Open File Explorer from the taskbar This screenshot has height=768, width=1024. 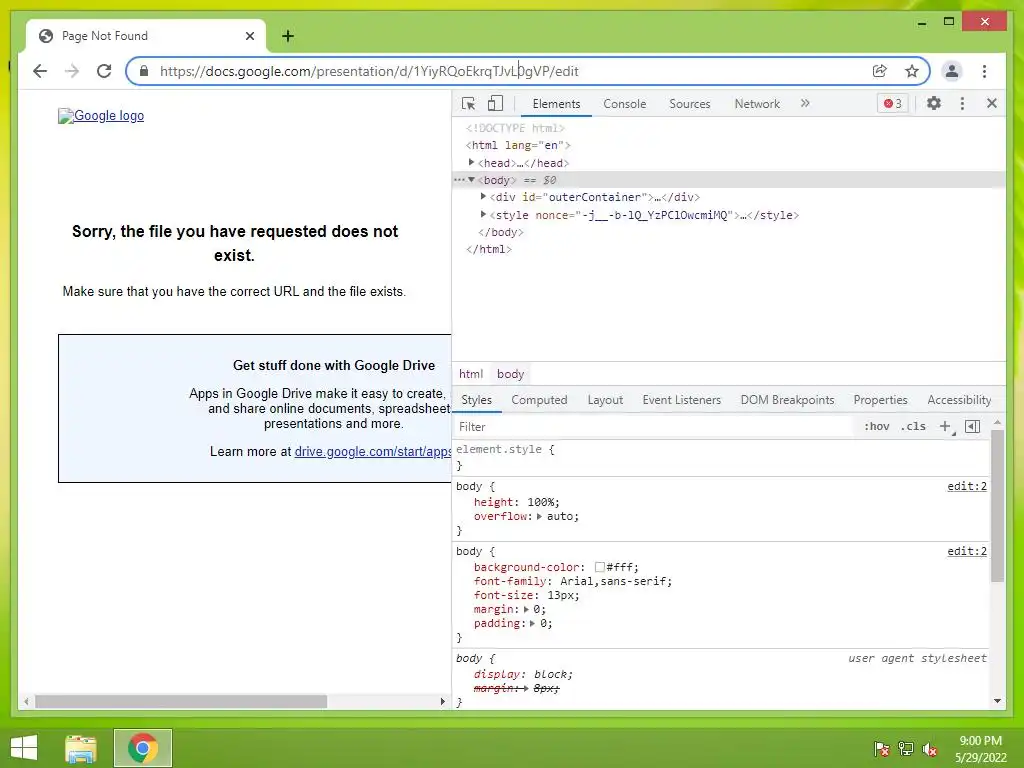(x=81, y=748)
